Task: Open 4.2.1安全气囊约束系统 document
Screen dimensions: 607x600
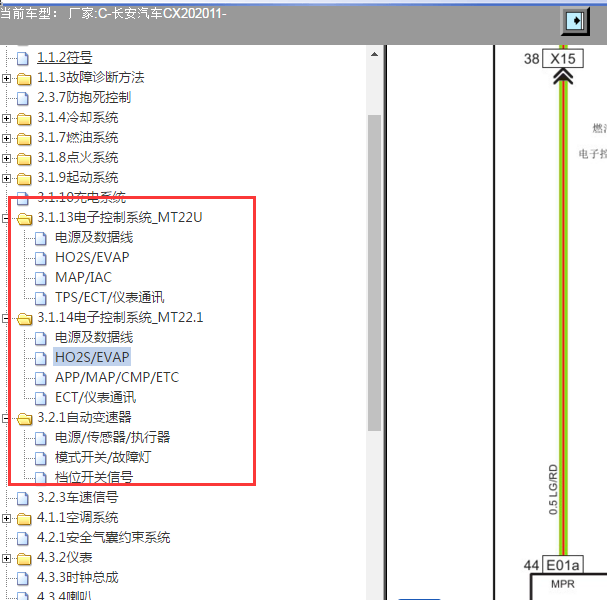Action: (x=103, y=537)
